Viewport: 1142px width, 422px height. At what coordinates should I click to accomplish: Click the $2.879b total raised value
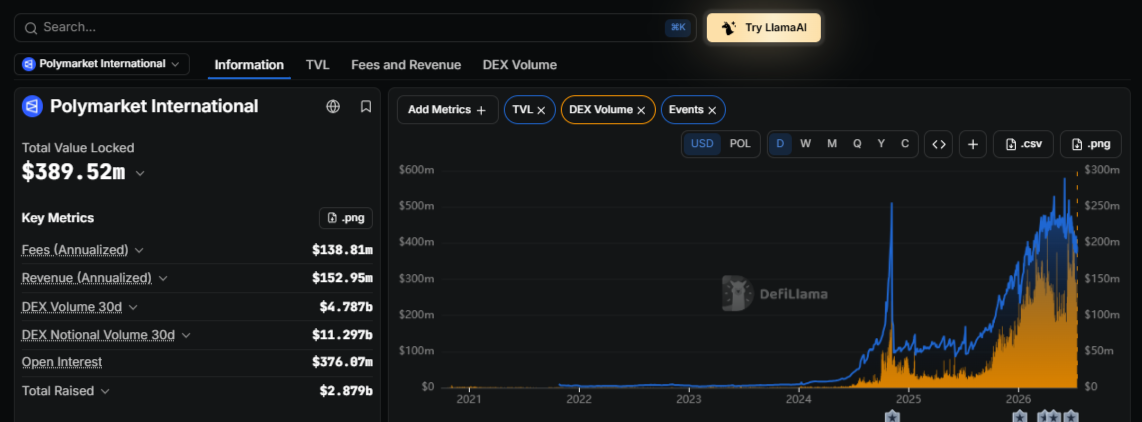pyautogui.click(x=346, y=391)
